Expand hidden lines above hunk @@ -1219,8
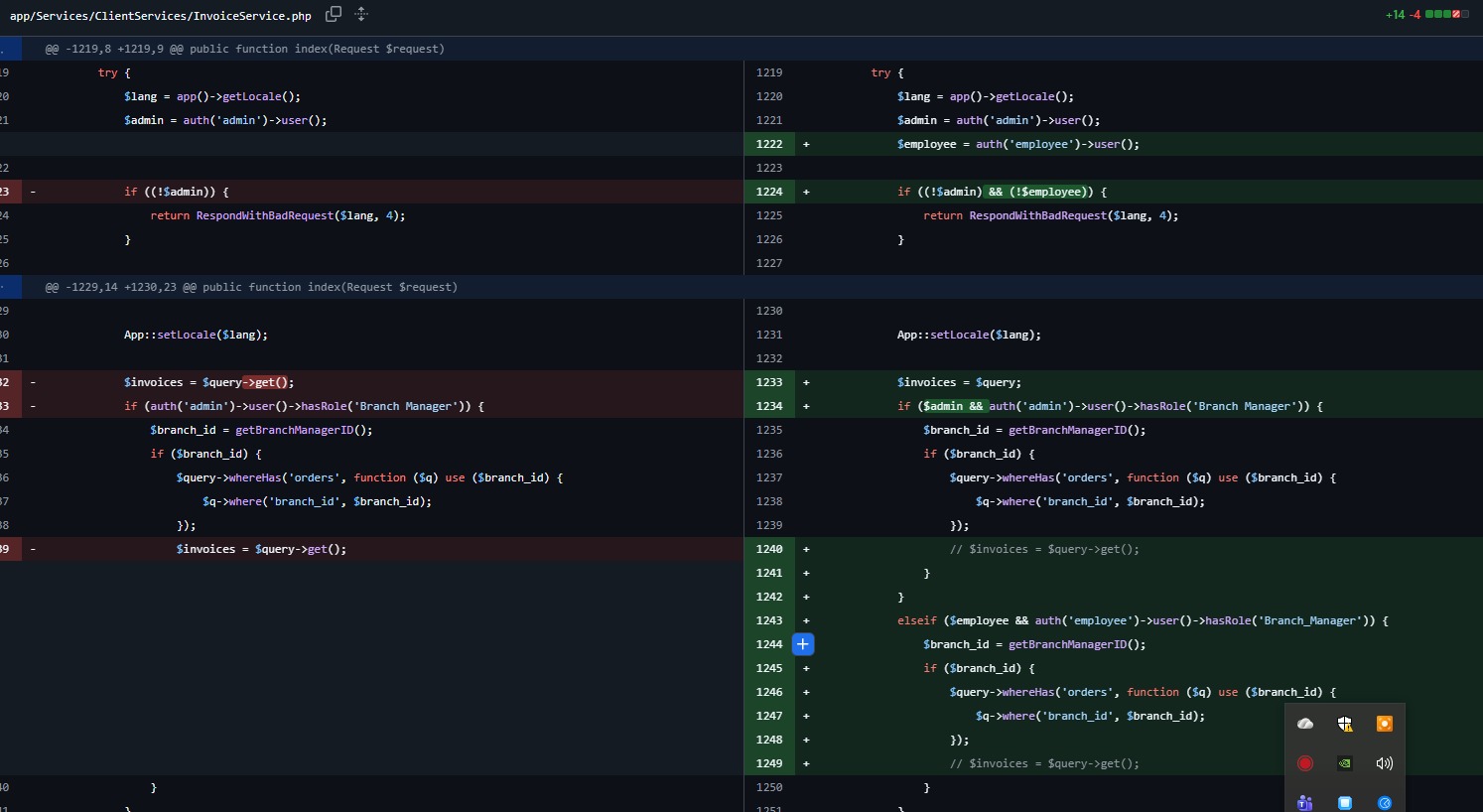1483x812 pixels. click(x=11, y=49)
